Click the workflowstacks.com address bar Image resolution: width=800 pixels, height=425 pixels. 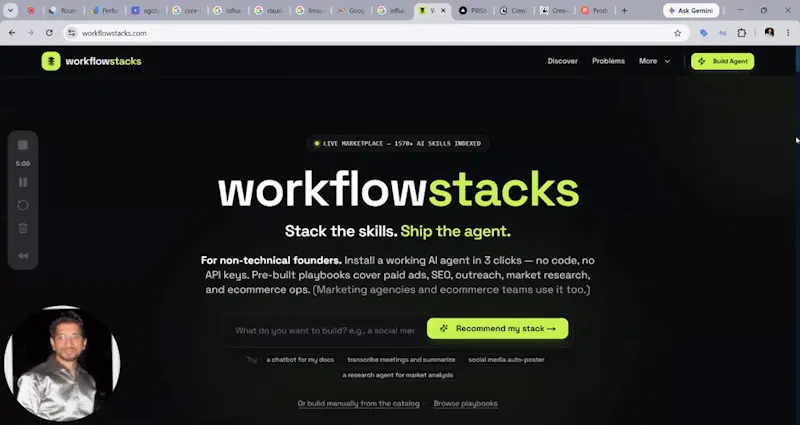[x=375, y=33]
